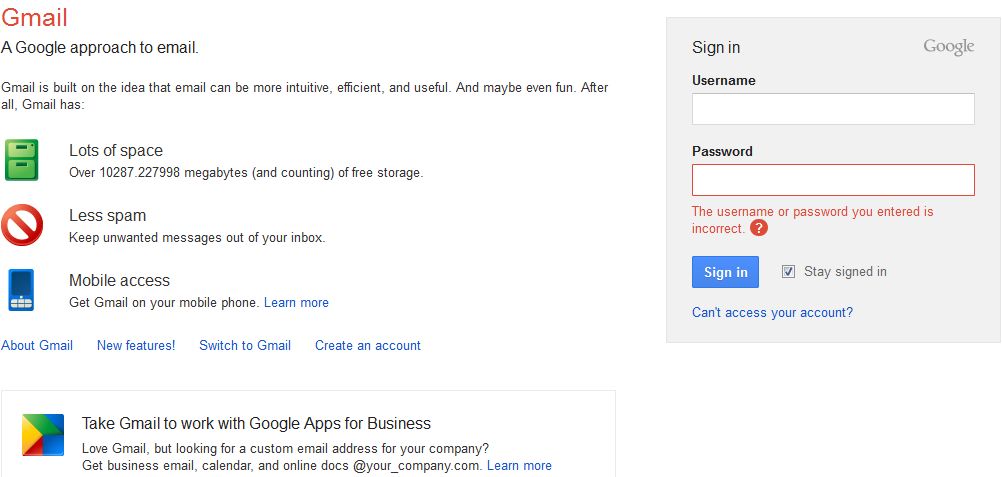1002x477 pixels.
Task: Click the red no-spam prohibition icon
Action: 22,225
